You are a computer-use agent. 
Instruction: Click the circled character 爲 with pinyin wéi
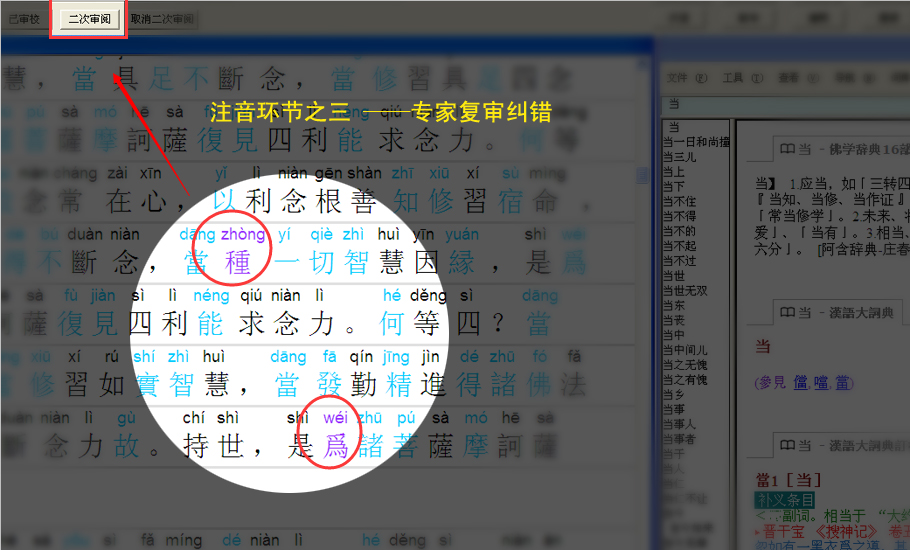pyautogui.click(x=335, y=446)
